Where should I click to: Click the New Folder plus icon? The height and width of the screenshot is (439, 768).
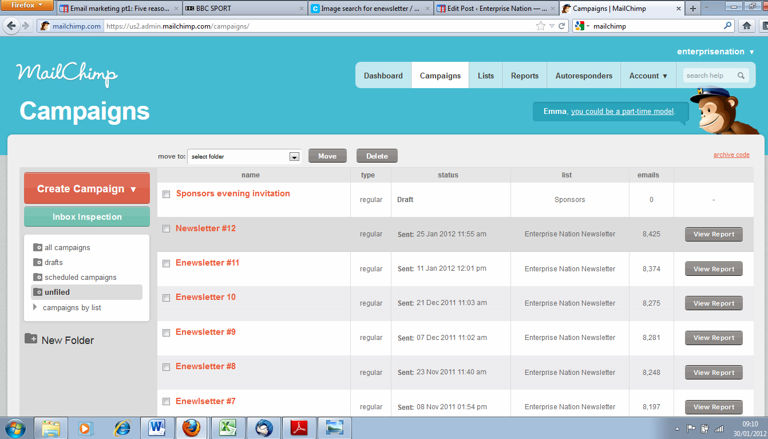[31, 339]
